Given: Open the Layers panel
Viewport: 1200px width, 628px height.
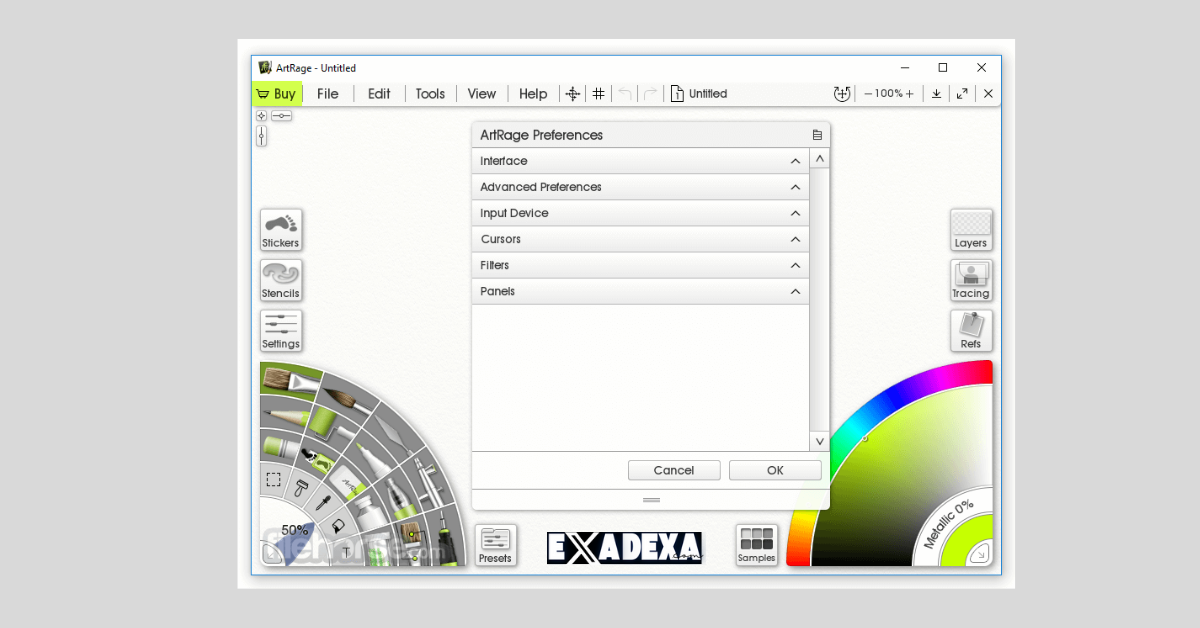Looking at the screenshot, I should [971, 230].
